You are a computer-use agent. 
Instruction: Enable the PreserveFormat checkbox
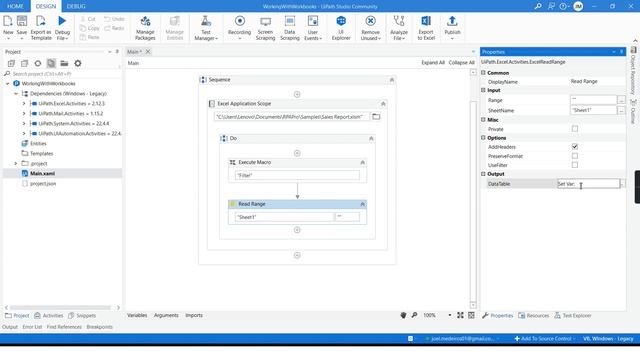[x=575, y=156]
